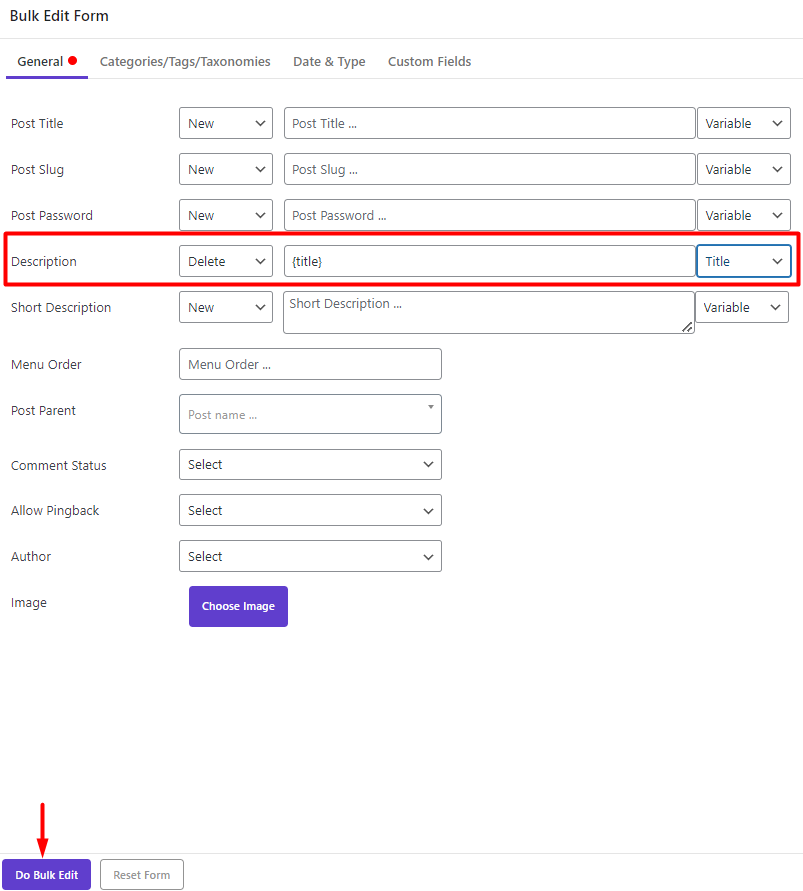The width and height of the screenshot is (803, 891).
Task: Click the Do Bulk Edit button
Action: point(47,875)
